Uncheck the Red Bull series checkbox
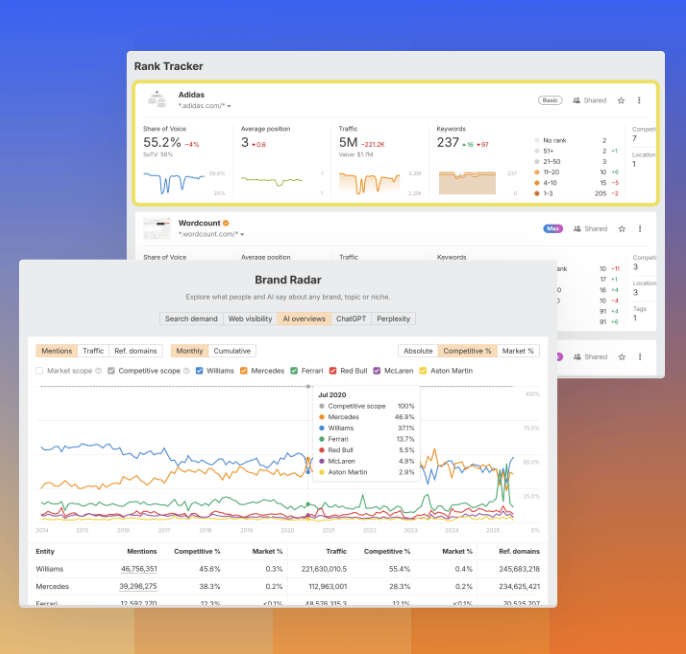This screenshot has width=686, height=654. coord(333,371)
